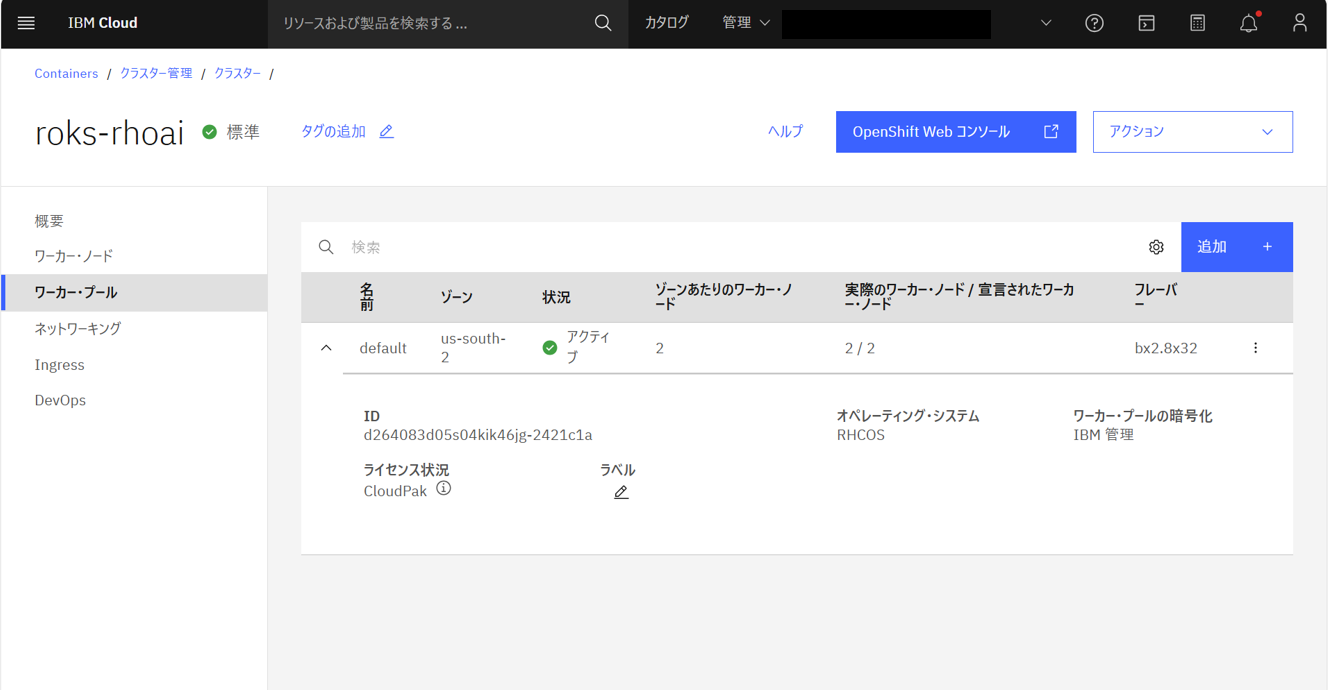Go to ワーカー・ノード in sidebar
Viewport: 1328px width, 690px height.
(x=74, y=257)
